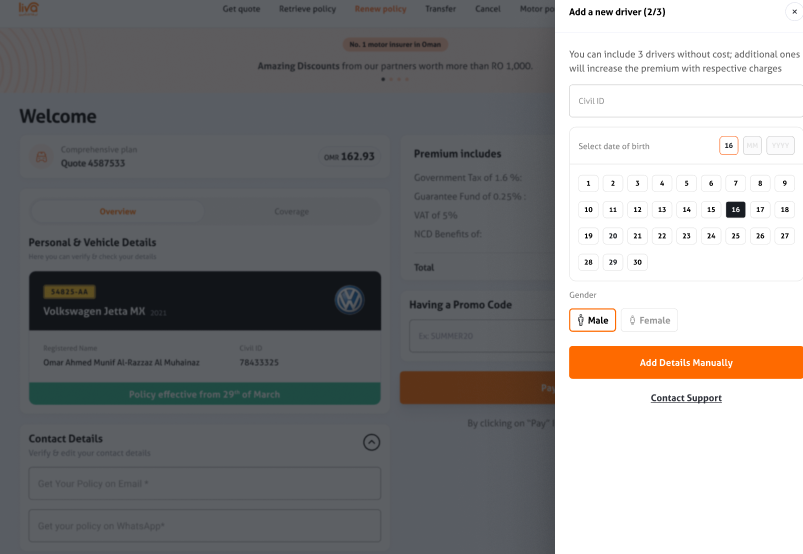Click the Volkswagen logo on the vehicle card

tap(349, 300)
